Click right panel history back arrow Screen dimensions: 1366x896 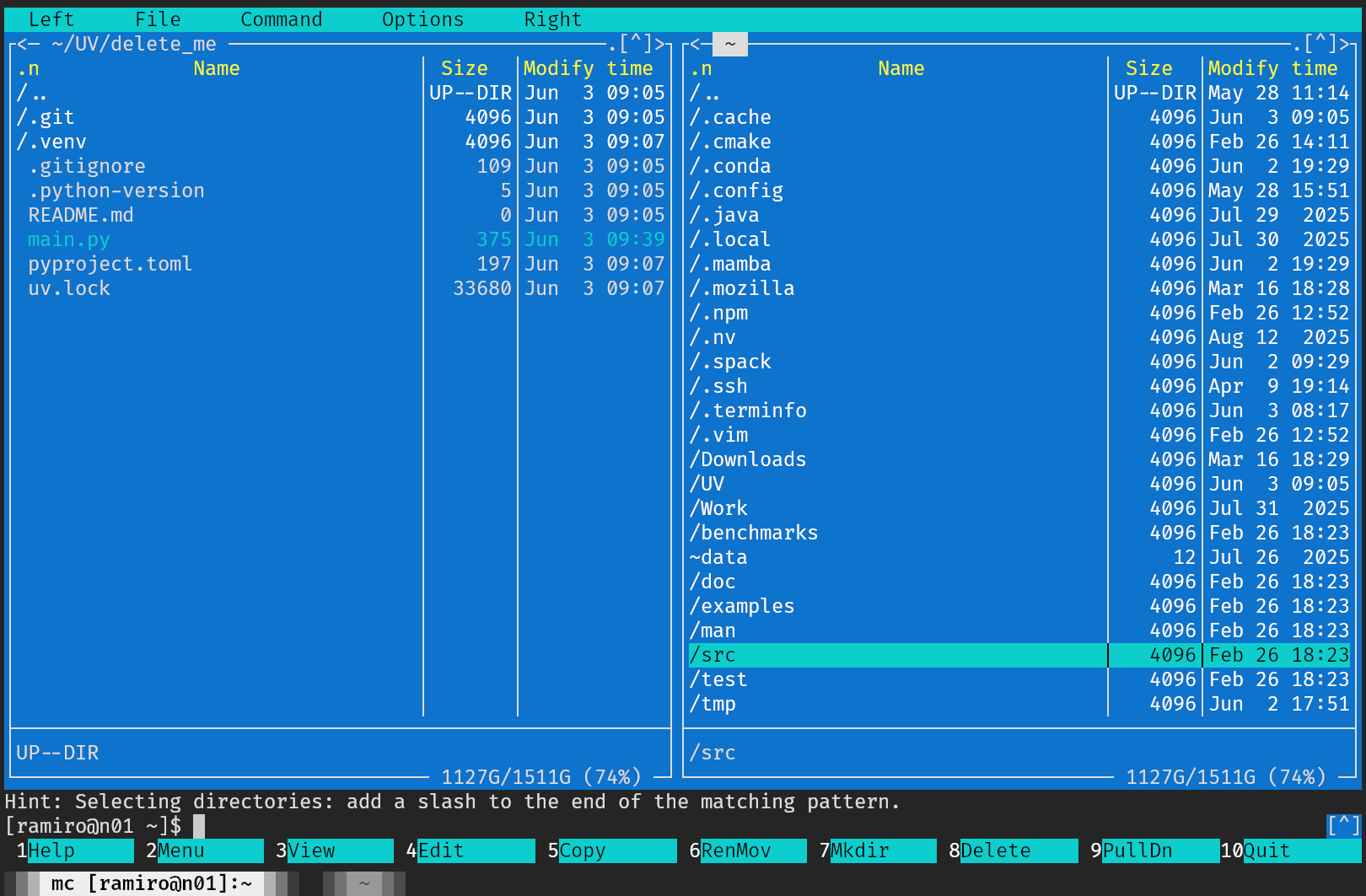(696, 44)
